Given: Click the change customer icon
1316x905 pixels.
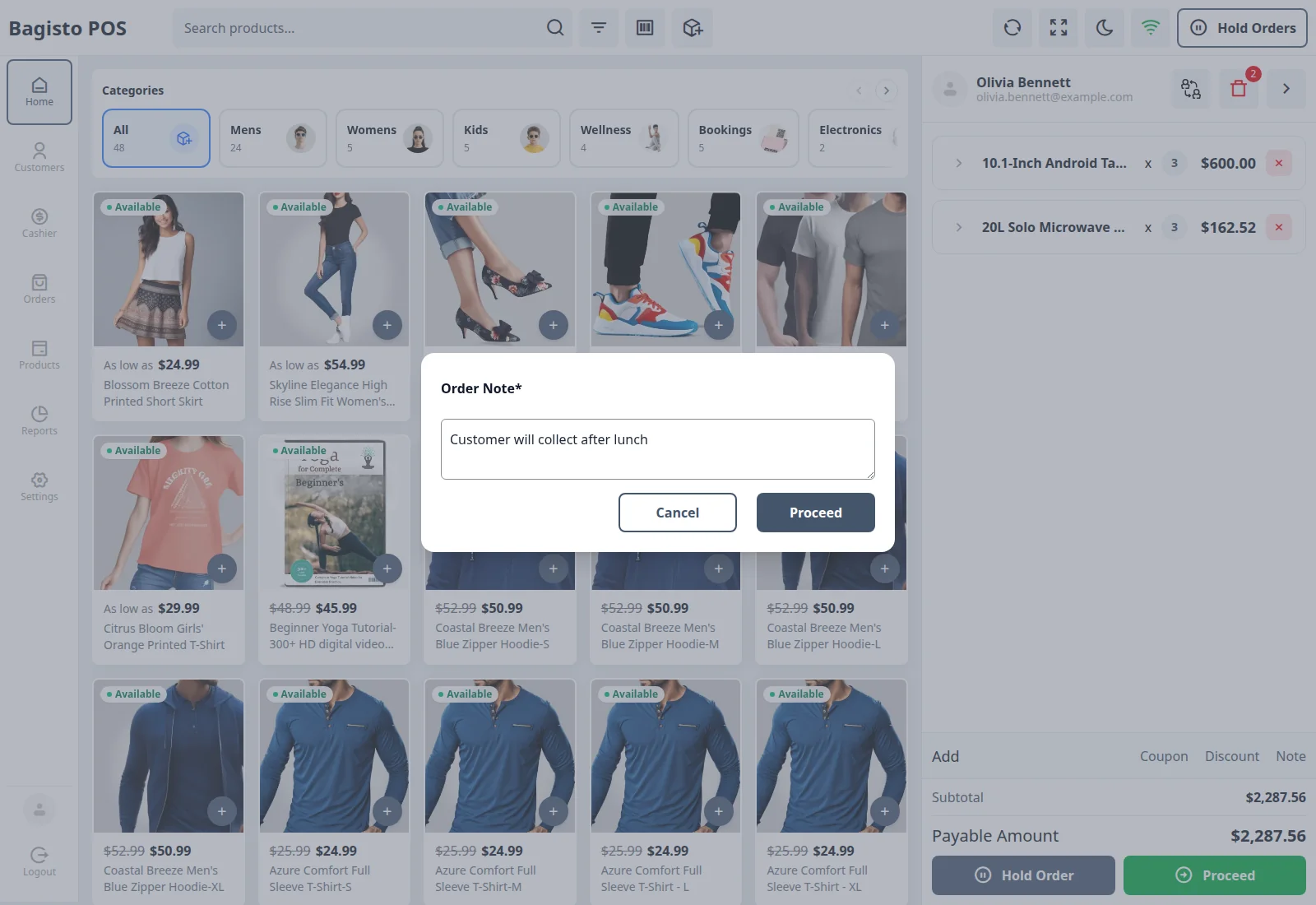Looking at the screenshot, I should point(1191,89).
